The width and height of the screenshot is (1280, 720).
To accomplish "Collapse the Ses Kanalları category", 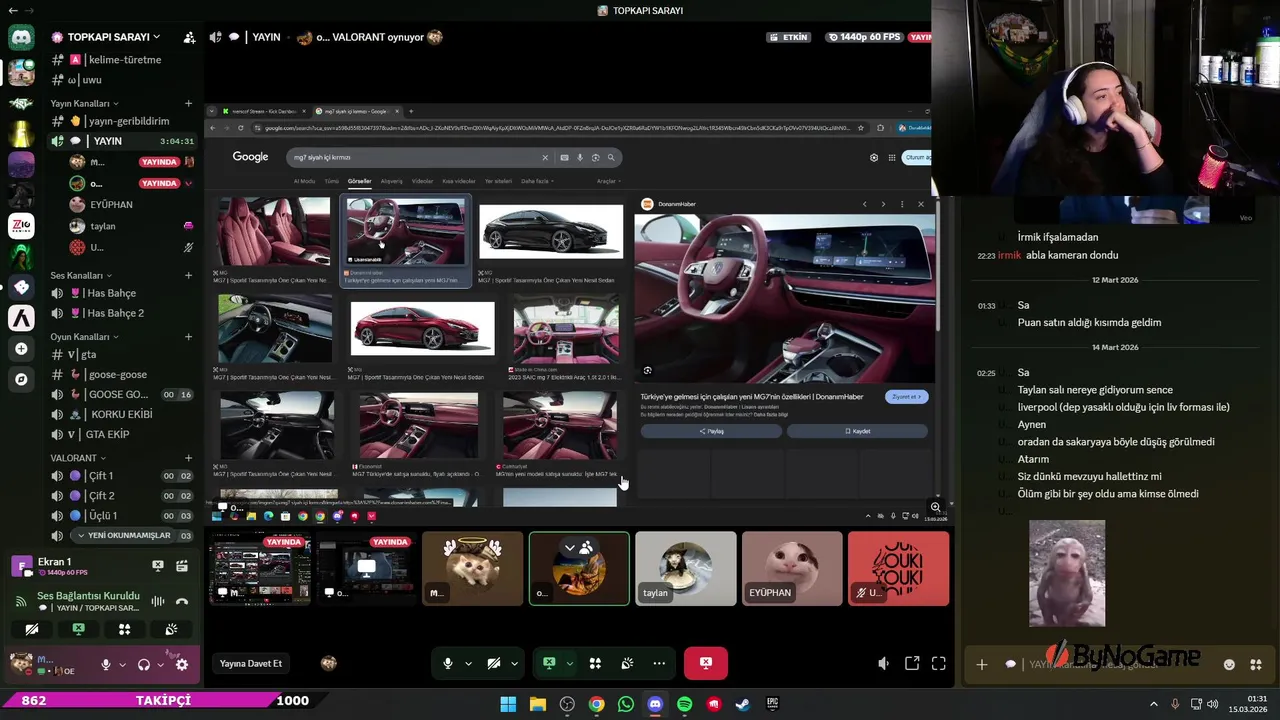I will pos(81,275).
